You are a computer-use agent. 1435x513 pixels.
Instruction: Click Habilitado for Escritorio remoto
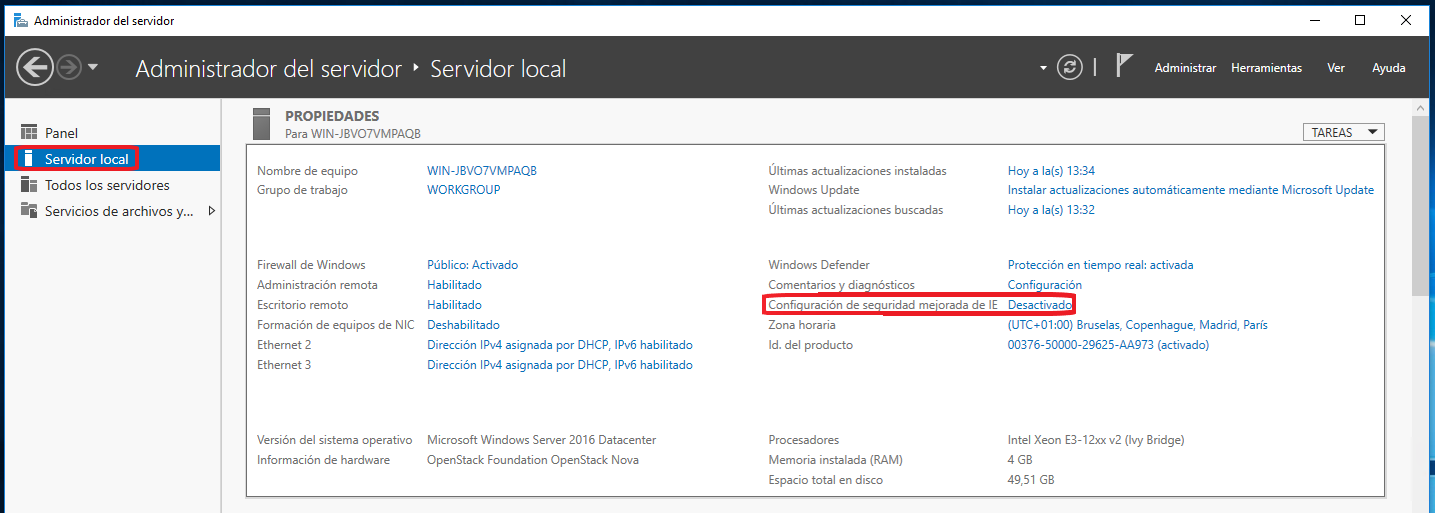pyautogui.click(x=454, y=305)
